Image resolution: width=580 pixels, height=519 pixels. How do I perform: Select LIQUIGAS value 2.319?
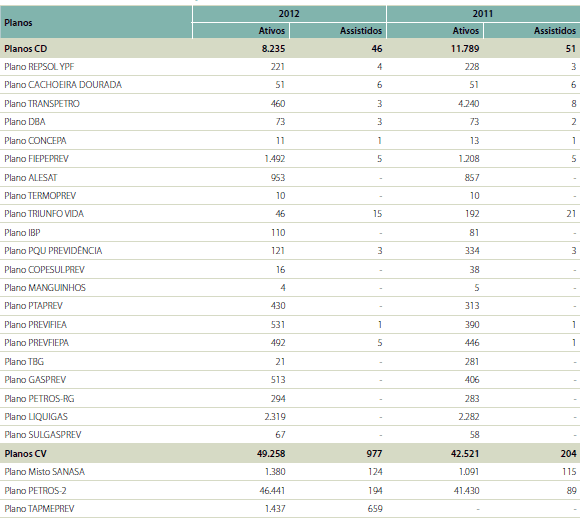point(275,417)
